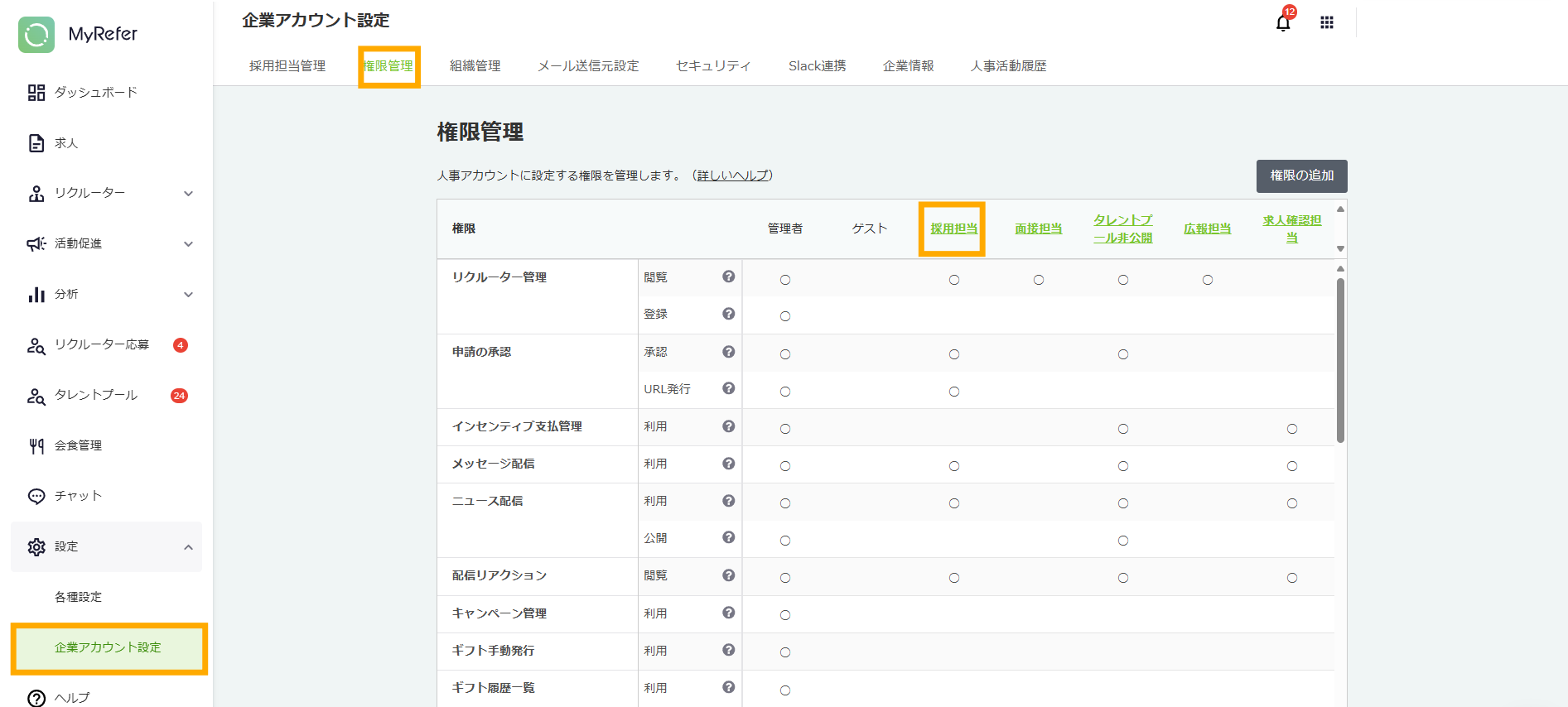This screenshot has width=1568, height=707.
Task: Switch to the セキュリティ tab
Action: [712, 66]
